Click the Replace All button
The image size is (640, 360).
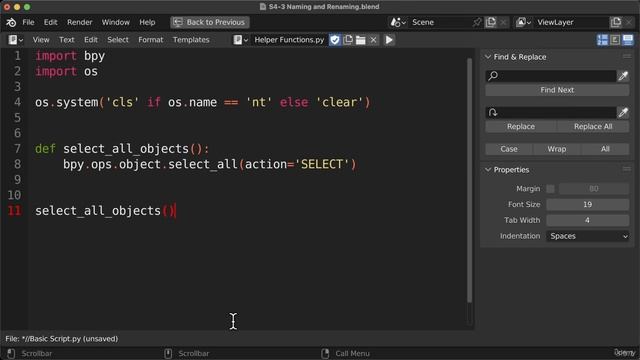click(x=593, y=127)
